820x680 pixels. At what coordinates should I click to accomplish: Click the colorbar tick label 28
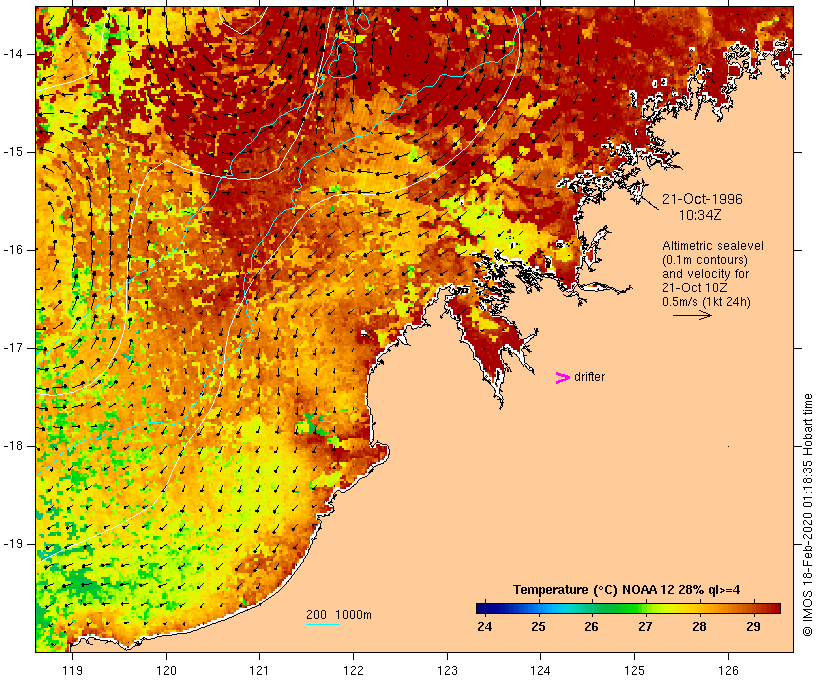coord(699,626)
